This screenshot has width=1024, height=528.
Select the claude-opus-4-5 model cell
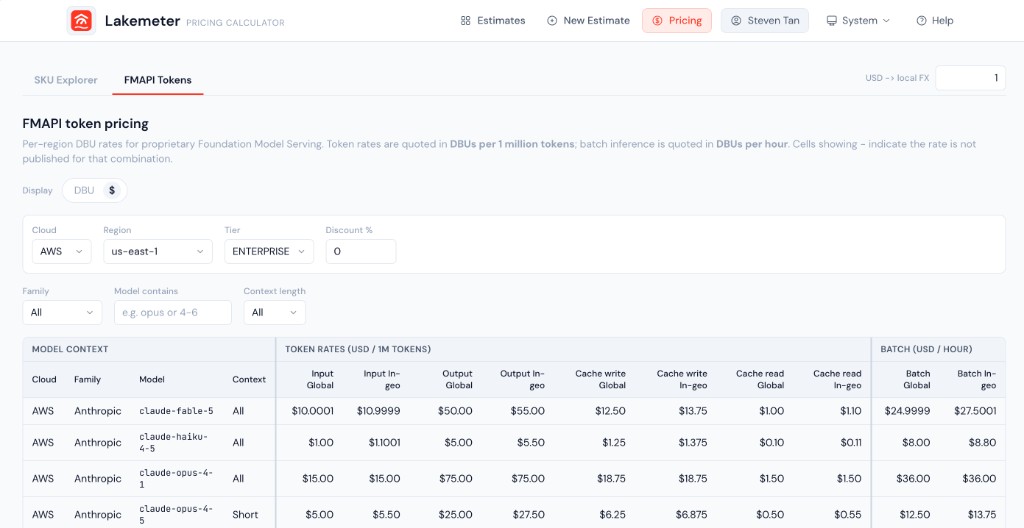point(176,514)
